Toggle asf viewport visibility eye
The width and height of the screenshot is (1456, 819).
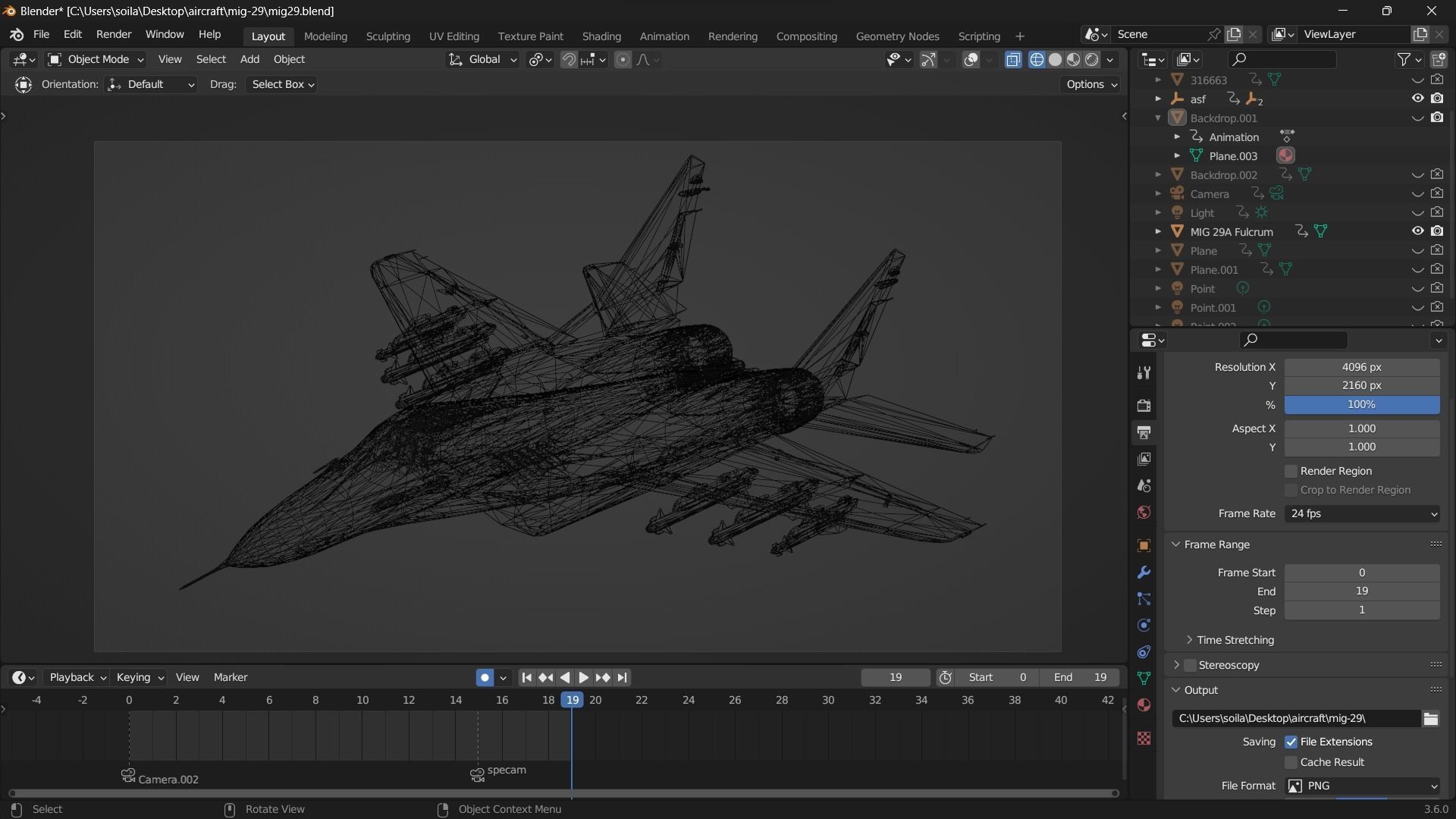point(1417,99)
